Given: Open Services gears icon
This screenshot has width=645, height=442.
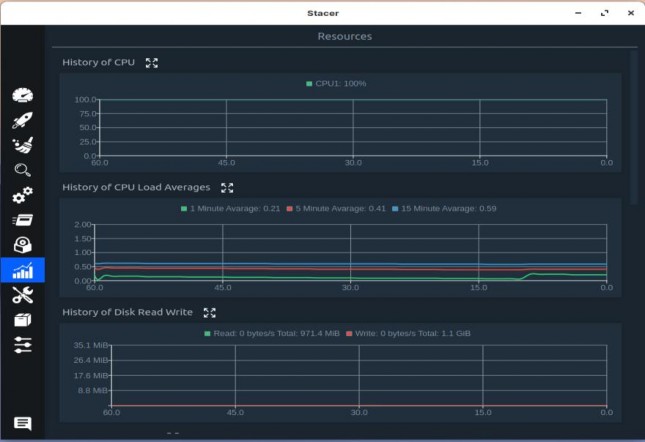Looking at the screenshot, I should 23,195.
